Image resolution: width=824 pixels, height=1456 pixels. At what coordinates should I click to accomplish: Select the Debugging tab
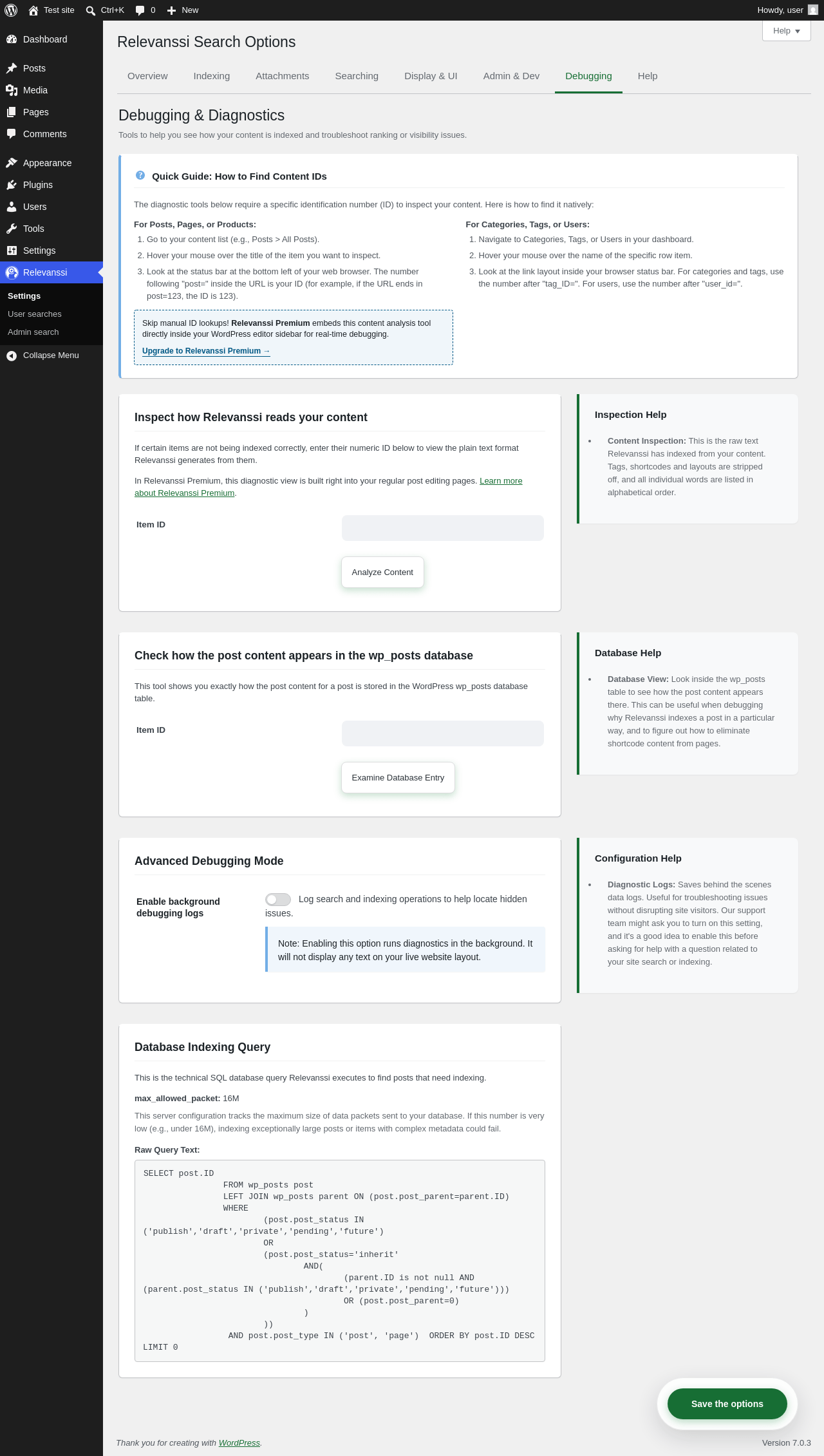click(x=588, y=76)
